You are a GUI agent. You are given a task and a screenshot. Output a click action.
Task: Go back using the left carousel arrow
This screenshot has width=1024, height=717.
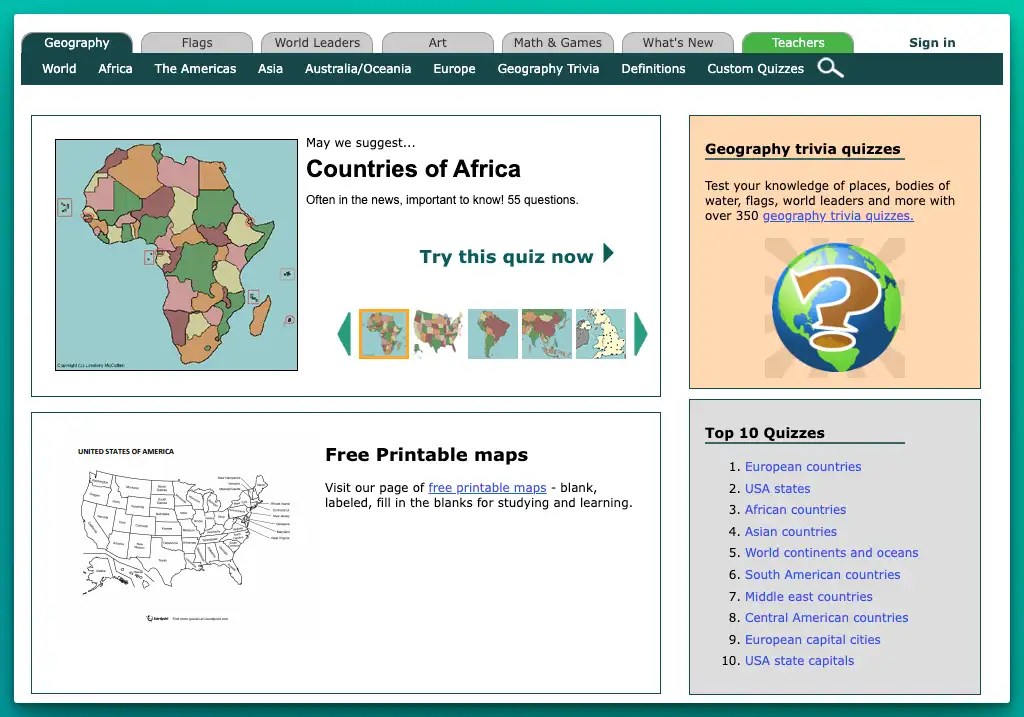click(344, 334)
